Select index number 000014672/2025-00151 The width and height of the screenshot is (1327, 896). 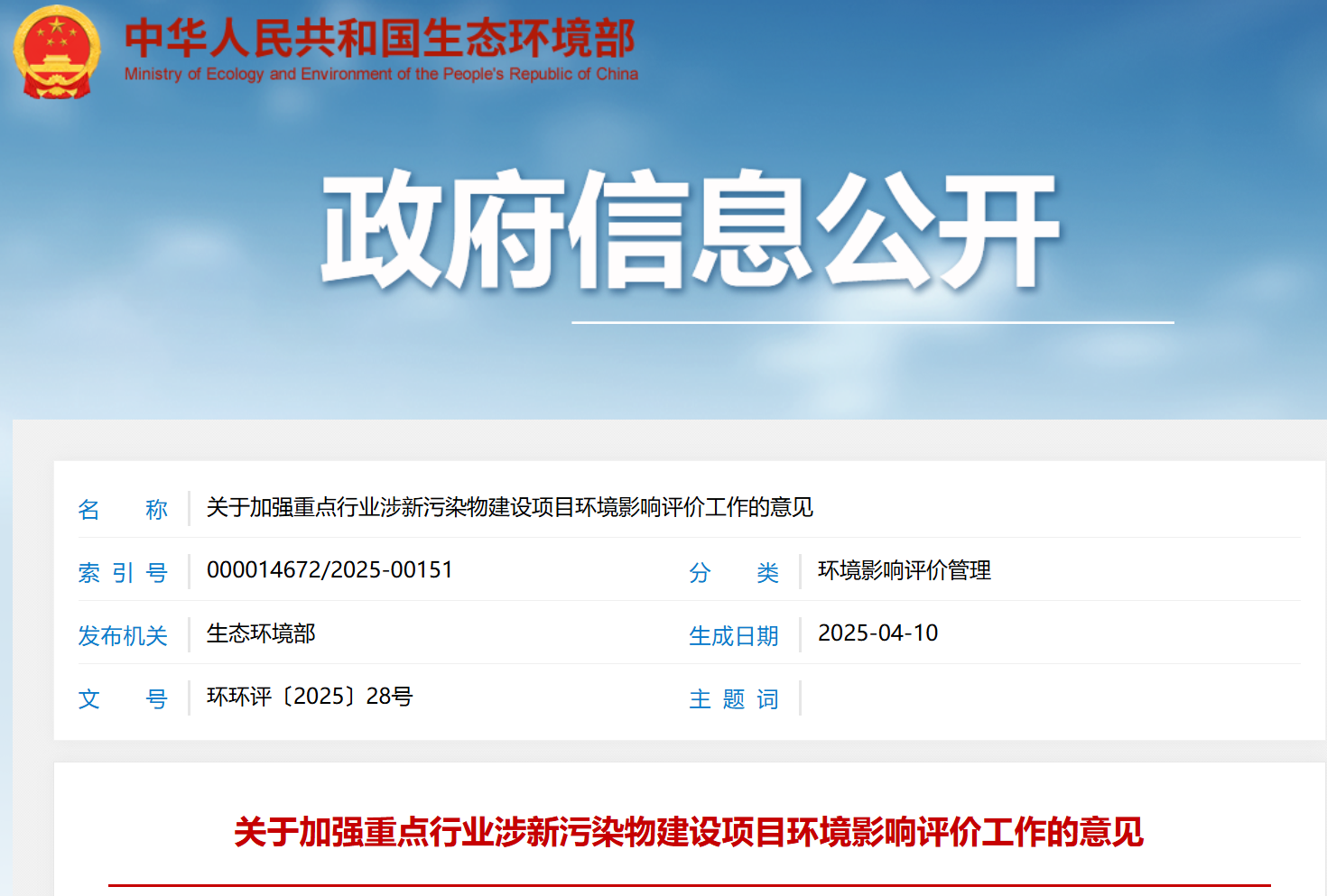[x=329, y=570]
